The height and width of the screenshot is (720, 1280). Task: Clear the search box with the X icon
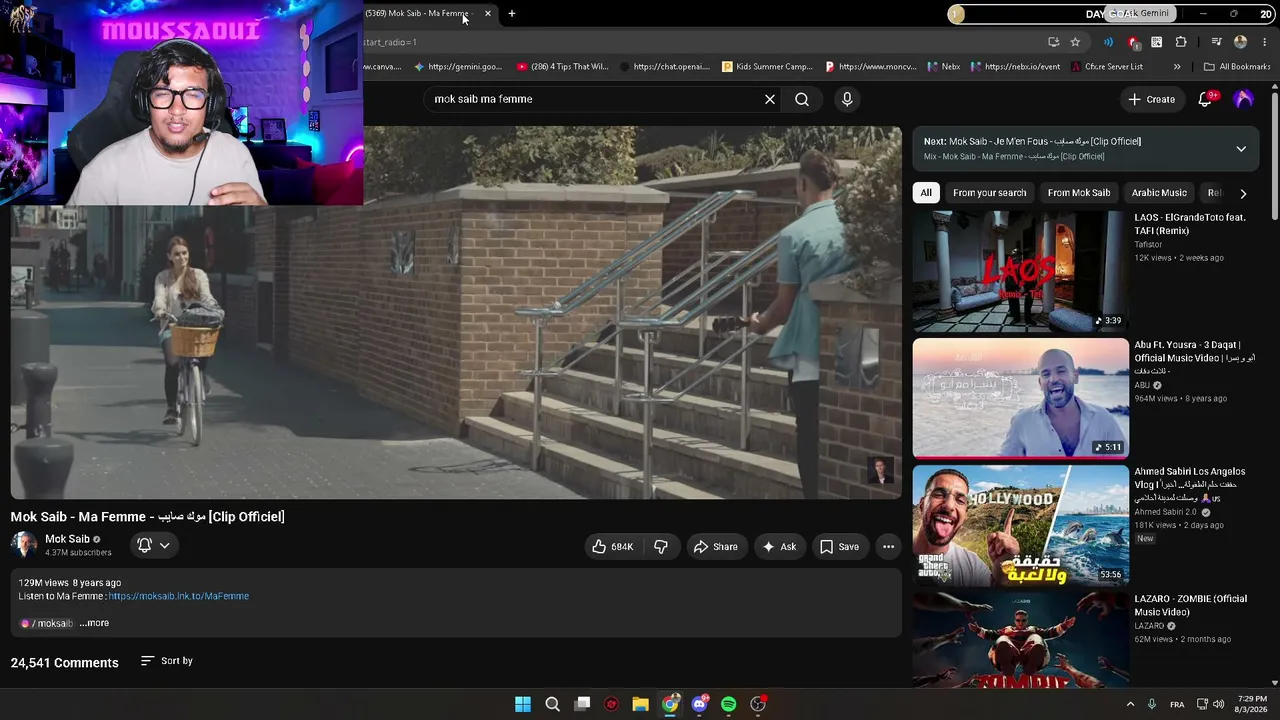(x=770, y=99)
